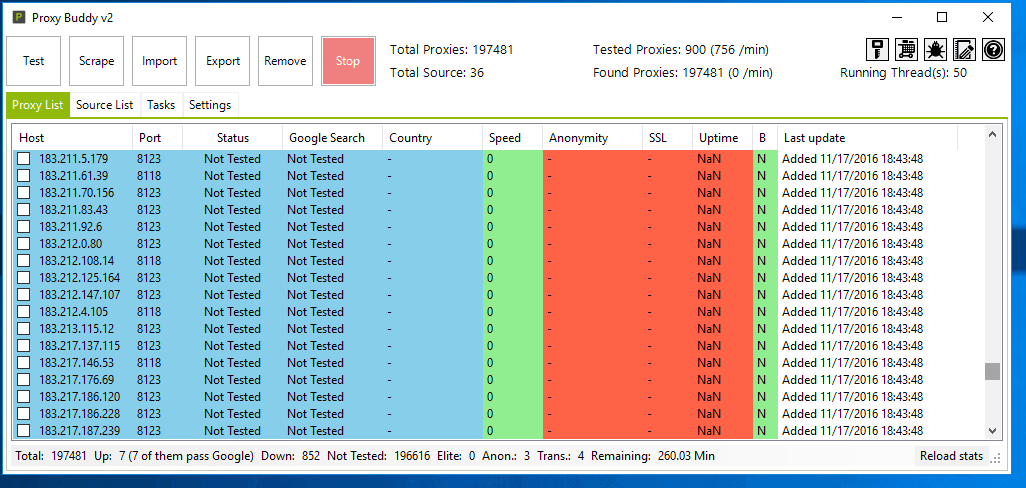The image size is (1026, 488).
Task: Open the Source List tab
Action: pos(105,105)
